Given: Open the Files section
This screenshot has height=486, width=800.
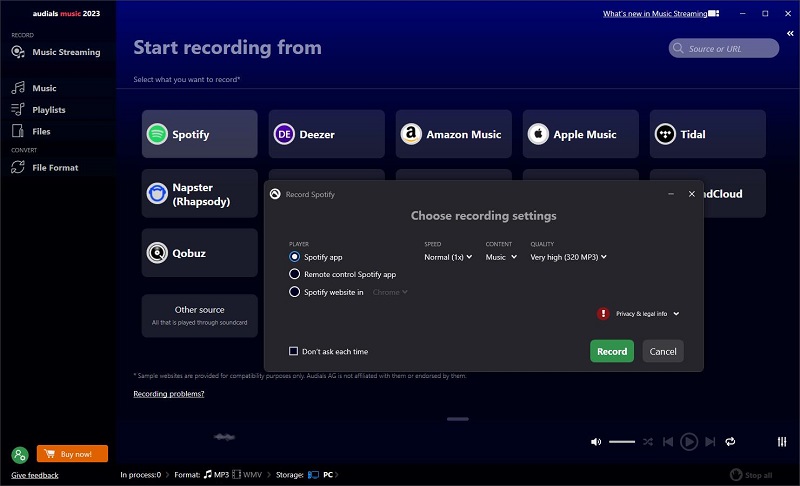Looking at the screenshot, I should click(31, 131).
